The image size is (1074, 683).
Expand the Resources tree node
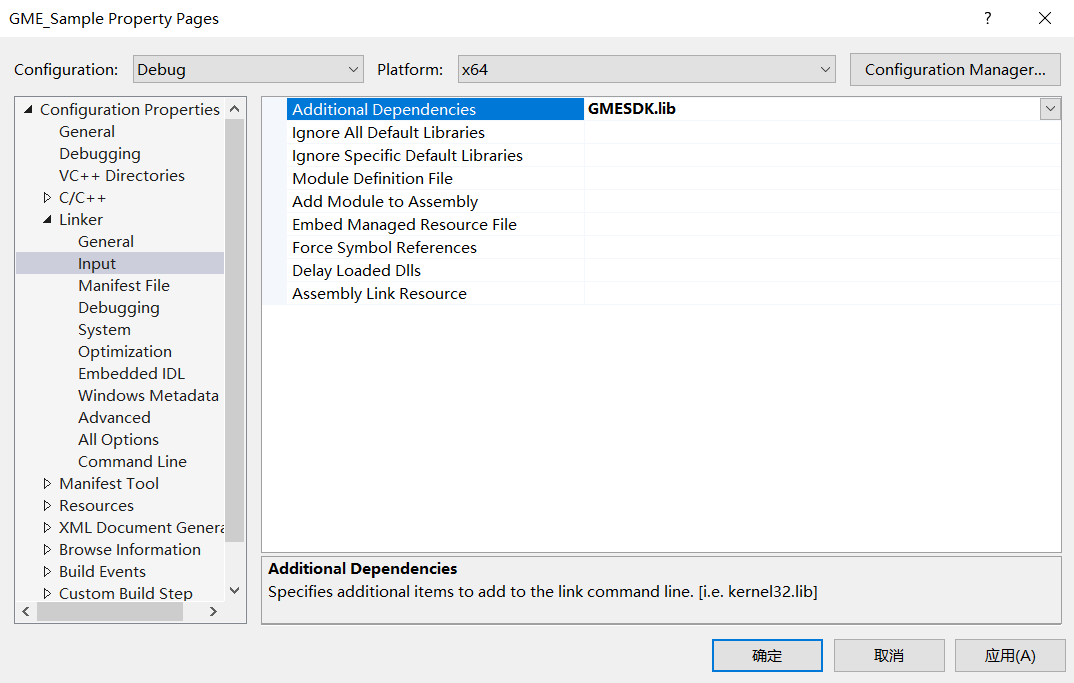click(47, 505)
